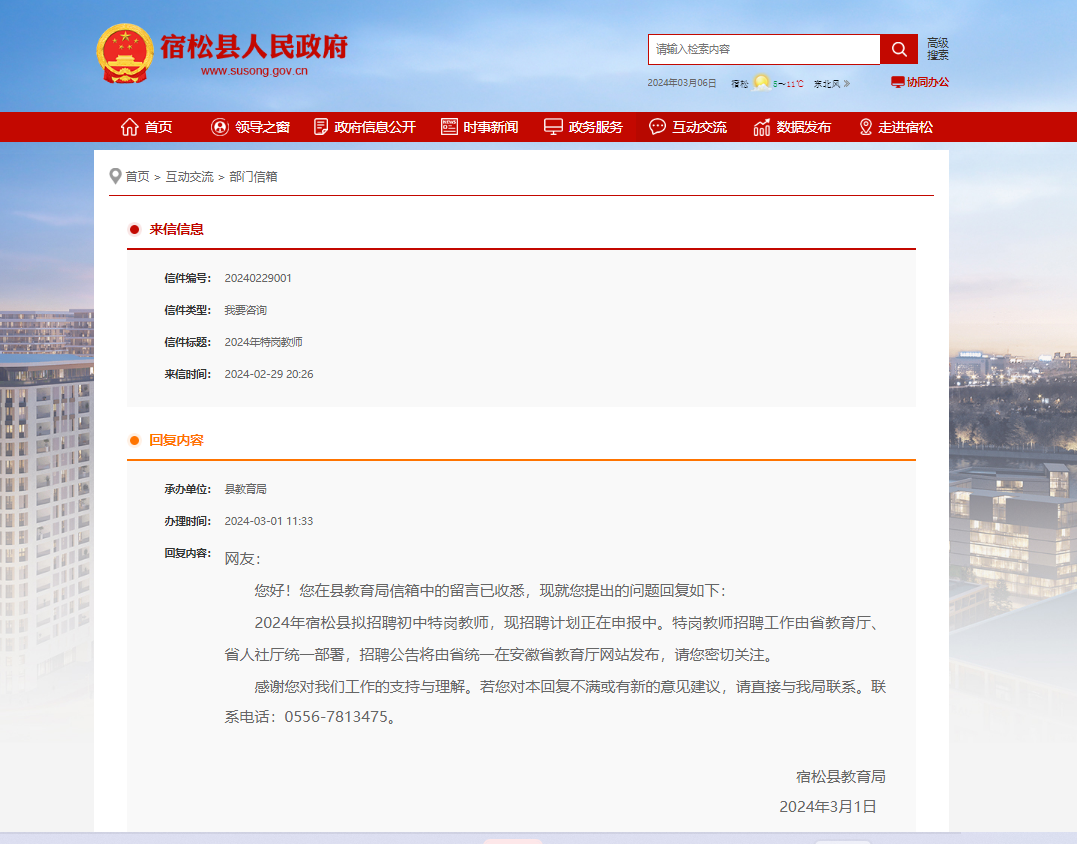Click the red search magnifier button
Viewport: 1077px width, 844px height.
(x=898, y=49)
